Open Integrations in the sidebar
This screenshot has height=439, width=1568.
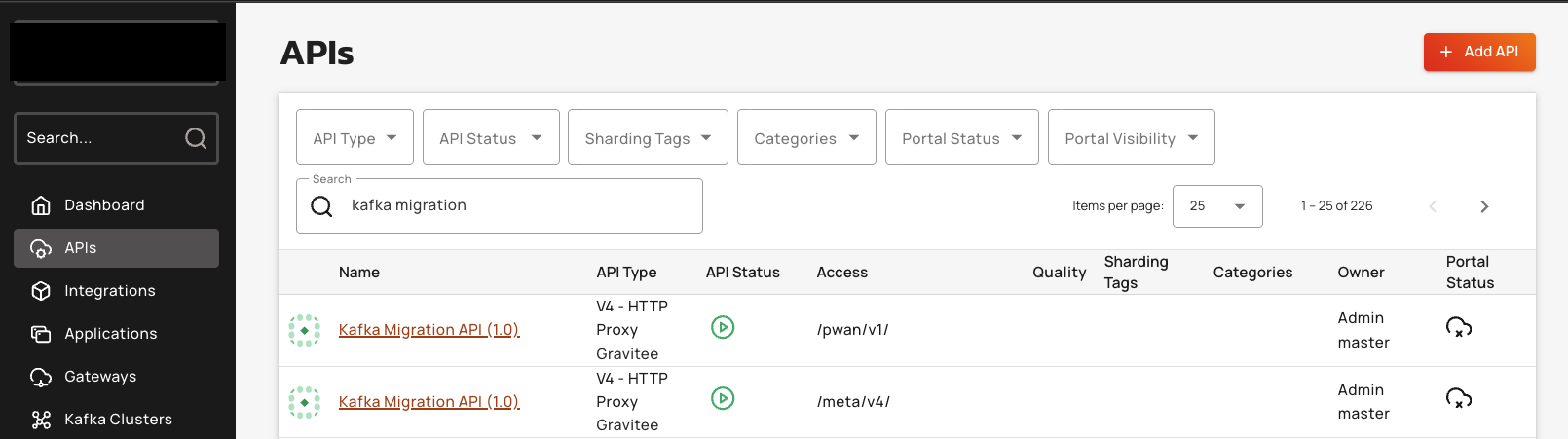pos(109,291)
